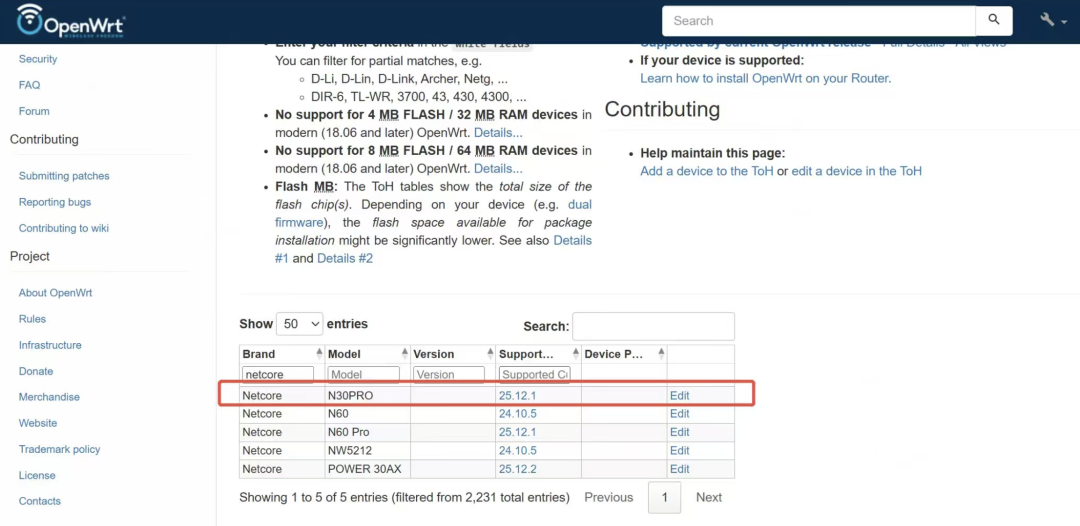Open the Details #1 link
This screenshot has width=1080, height=526.
pyautogui.click(x=572, y=241)
